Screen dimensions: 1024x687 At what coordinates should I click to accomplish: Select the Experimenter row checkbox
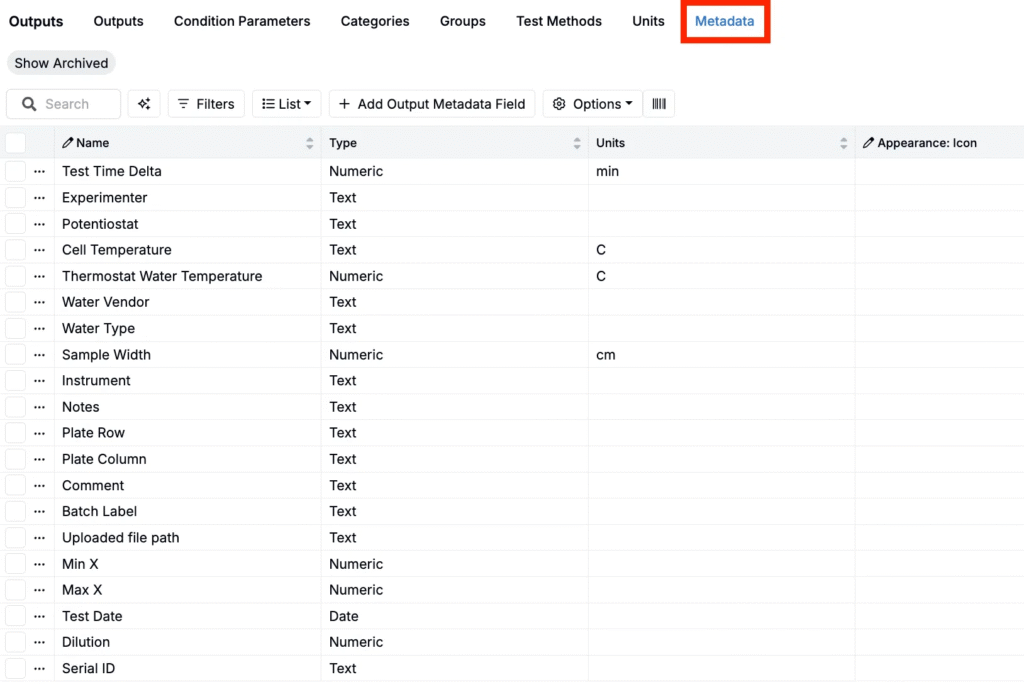(x=16, y=198)
